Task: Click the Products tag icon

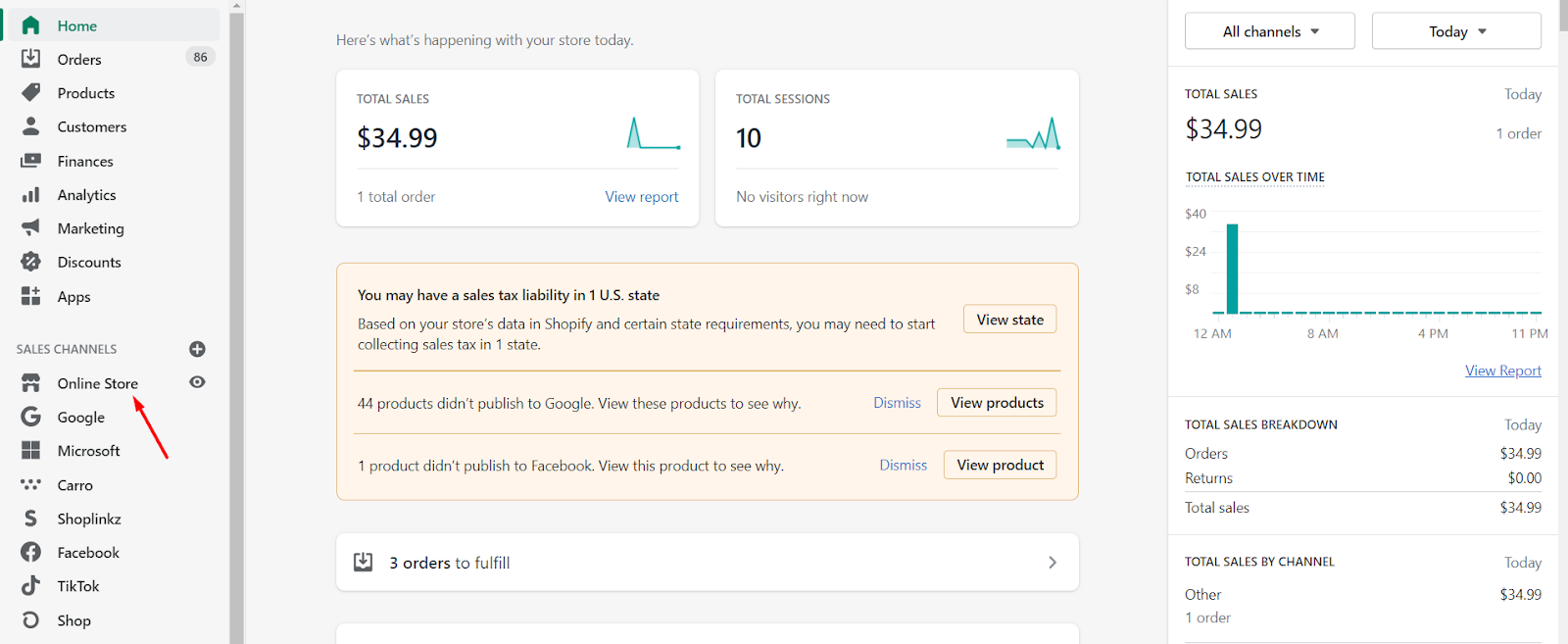Action: [x=31, y=93]
